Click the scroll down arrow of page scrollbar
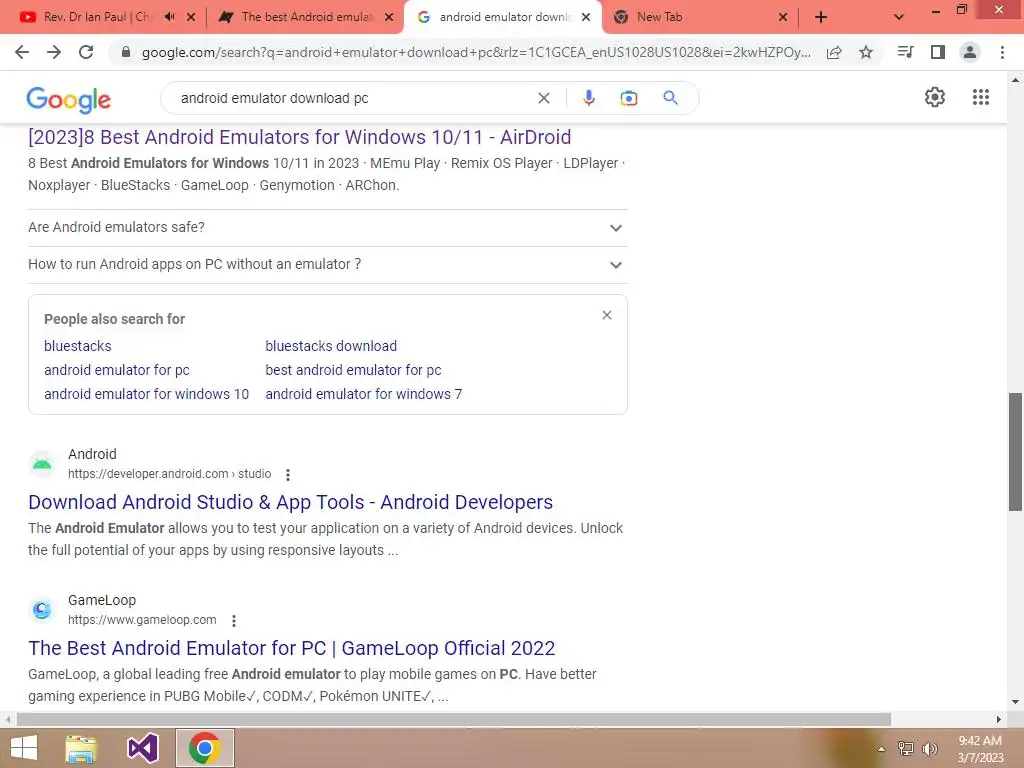The height and width of the screenshot is (768, 1024). [x=1015, y=703]
